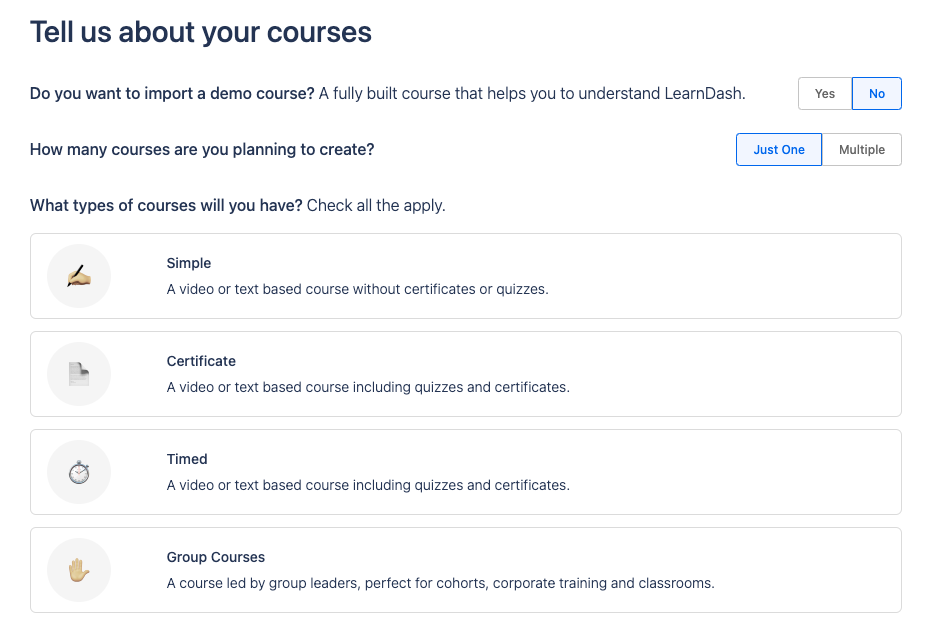Screen dimensions: 929x640
Task: Choose Multiple courses option
Action: click(862, 150)
